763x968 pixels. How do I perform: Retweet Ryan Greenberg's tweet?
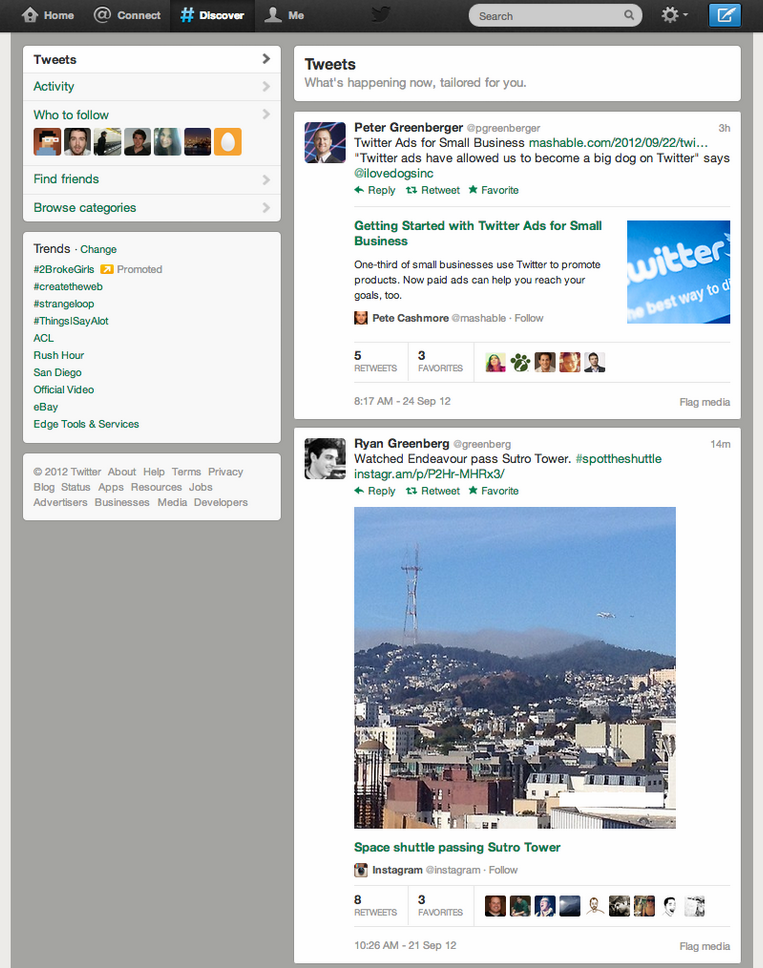click(433, 491)
